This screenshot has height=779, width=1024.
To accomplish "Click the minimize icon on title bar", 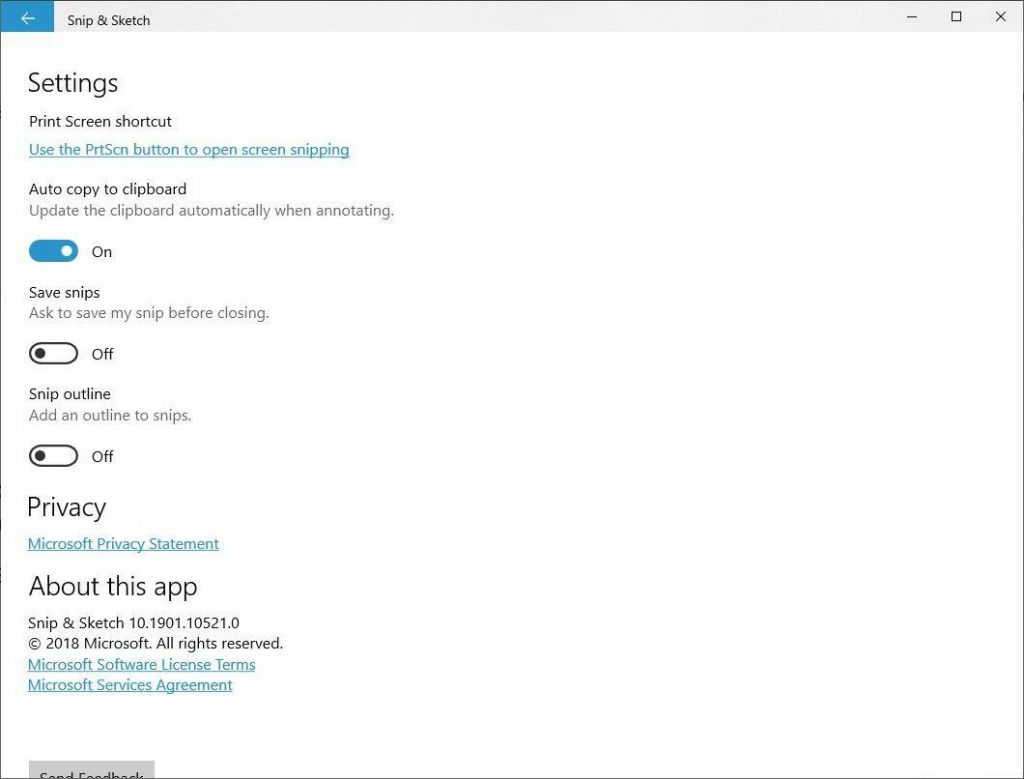I will point(911,17).
